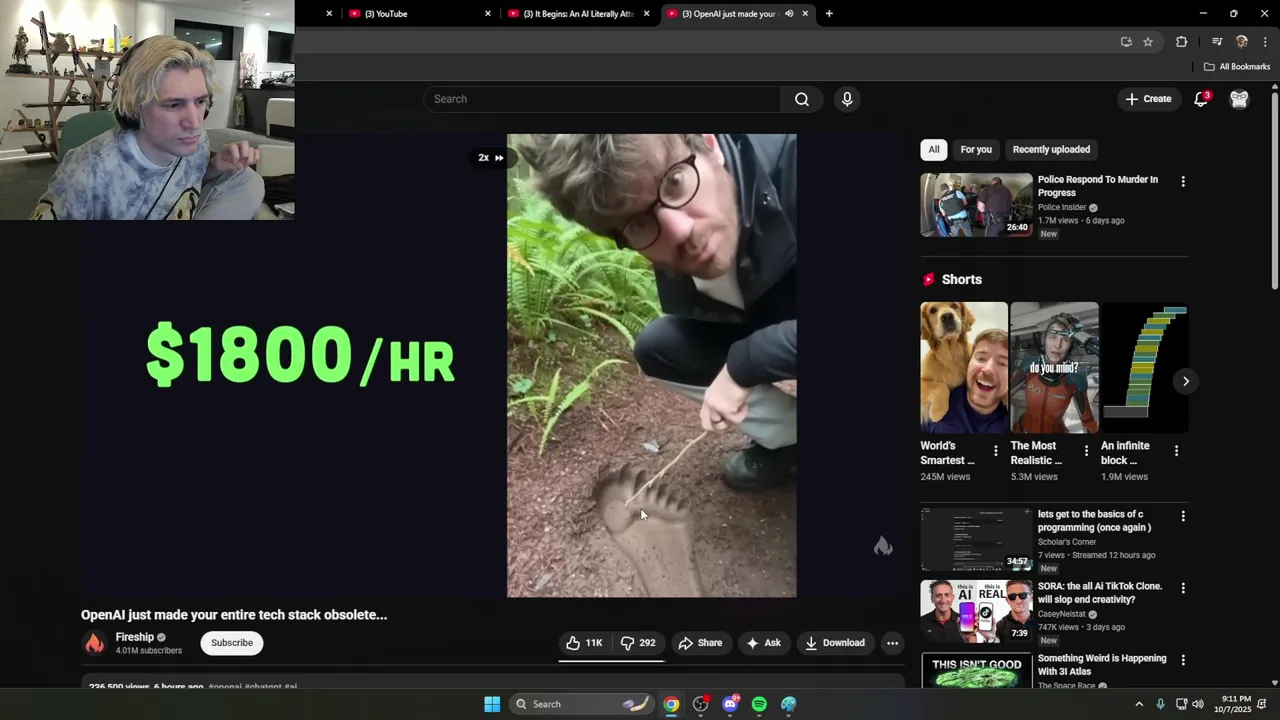This screenshot has width=1280, height=720.
Task: Close the 'OpenAI just made your' tab
Action: (x=805, y=14)
